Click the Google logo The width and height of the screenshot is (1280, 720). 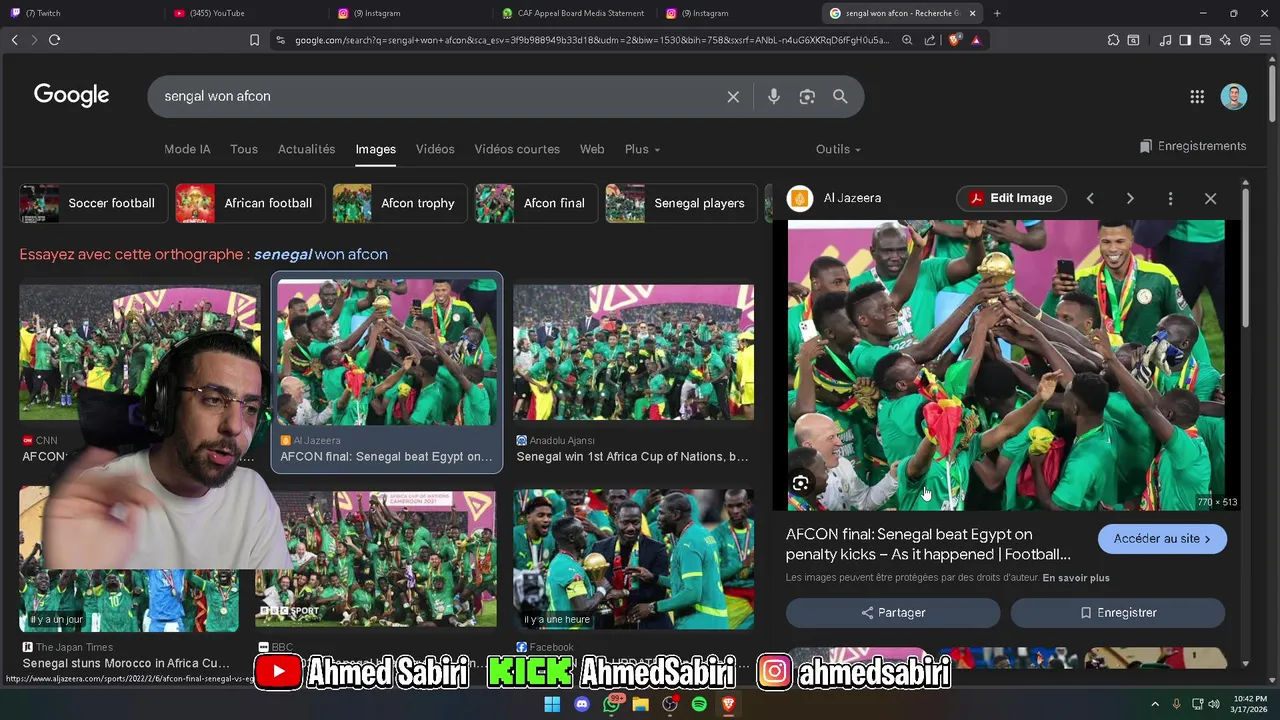click(x=71, y=96)
